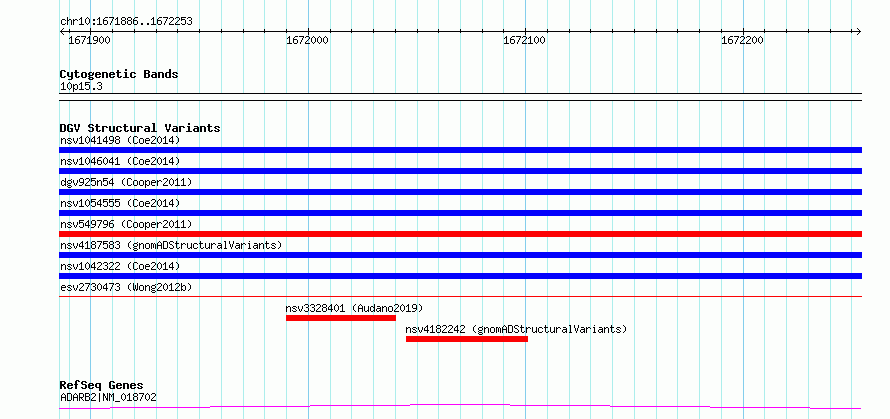Open the esv2730473 (Wong2012b) variant label
890x419 pixels.
pos(126,287)
